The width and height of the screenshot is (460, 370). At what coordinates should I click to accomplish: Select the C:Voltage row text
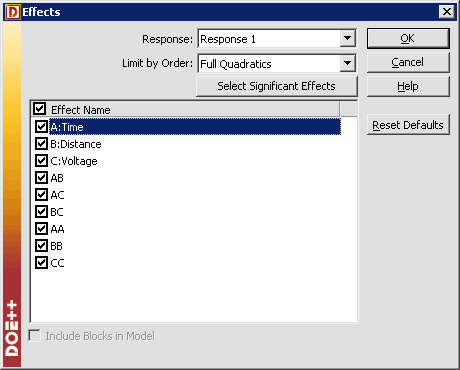pos(74,161)
